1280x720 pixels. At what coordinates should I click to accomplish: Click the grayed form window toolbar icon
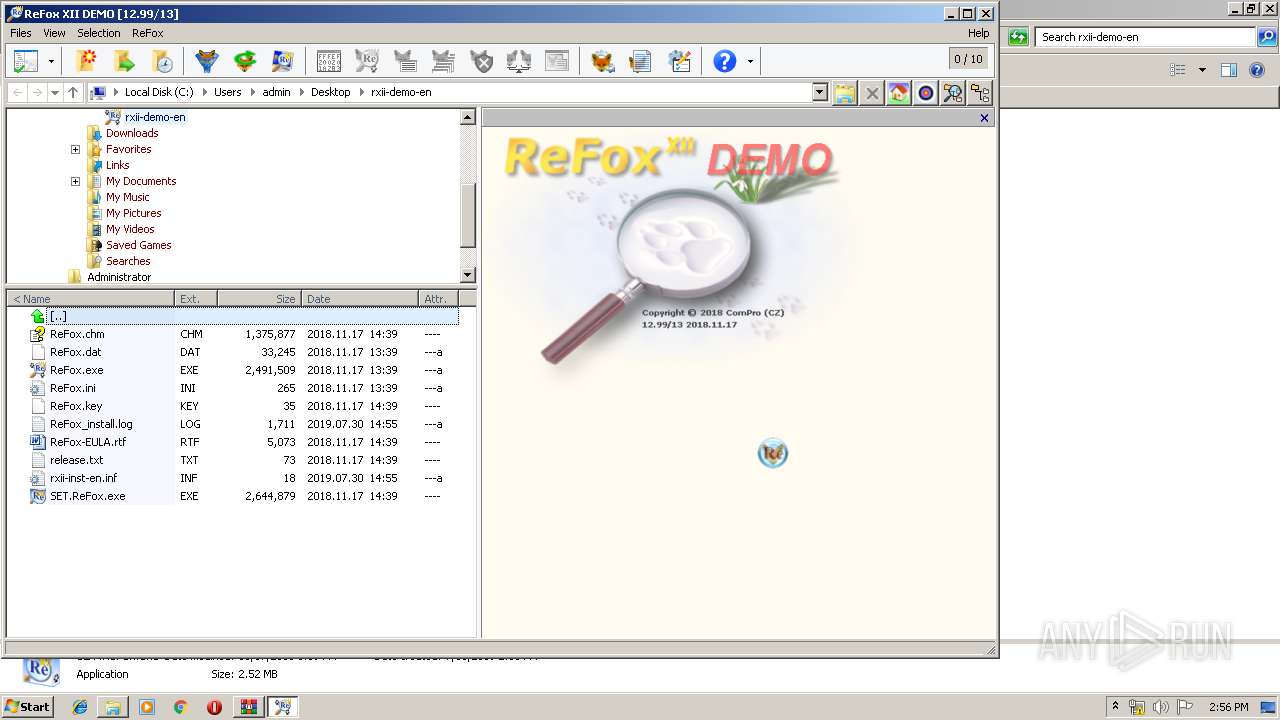[557, 61]
